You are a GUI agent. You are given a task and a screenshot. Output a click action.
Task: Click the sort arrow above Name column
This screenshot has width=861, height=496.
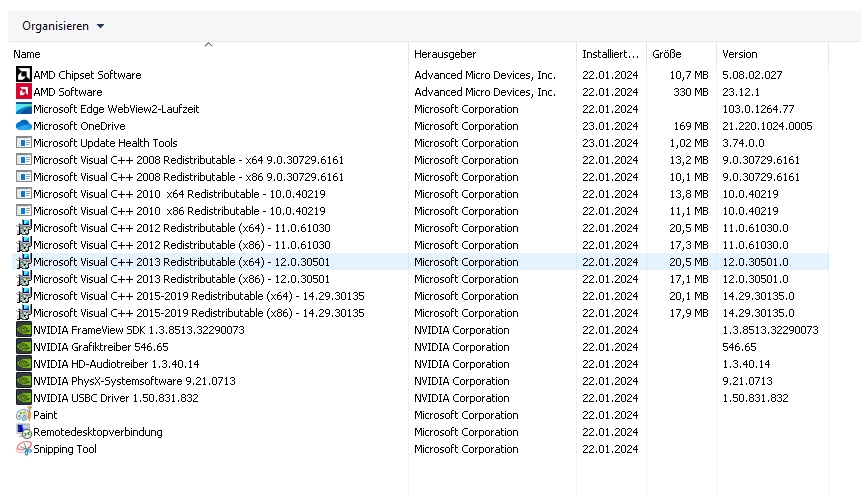click(208, 44)
